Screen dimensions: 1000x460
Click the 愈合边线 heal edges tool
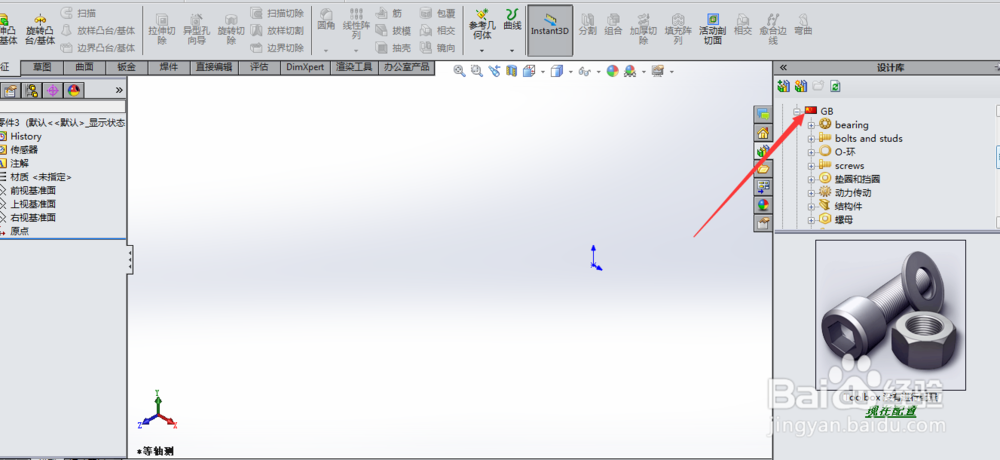(x=773, y=29)
